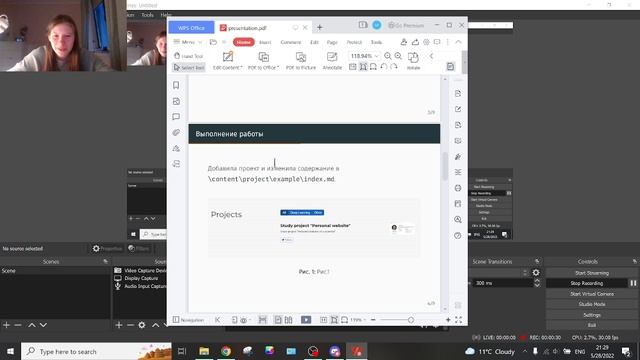Click the Stop Recording button
Screen dimensions: 640x360
[x=587, y=283]
